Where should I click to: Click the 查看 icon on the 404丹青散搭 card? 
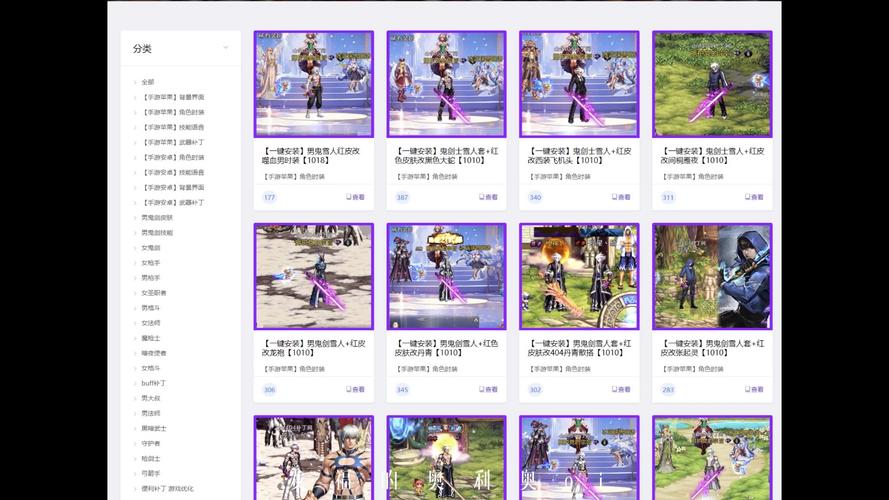click(x=621, y=390)
